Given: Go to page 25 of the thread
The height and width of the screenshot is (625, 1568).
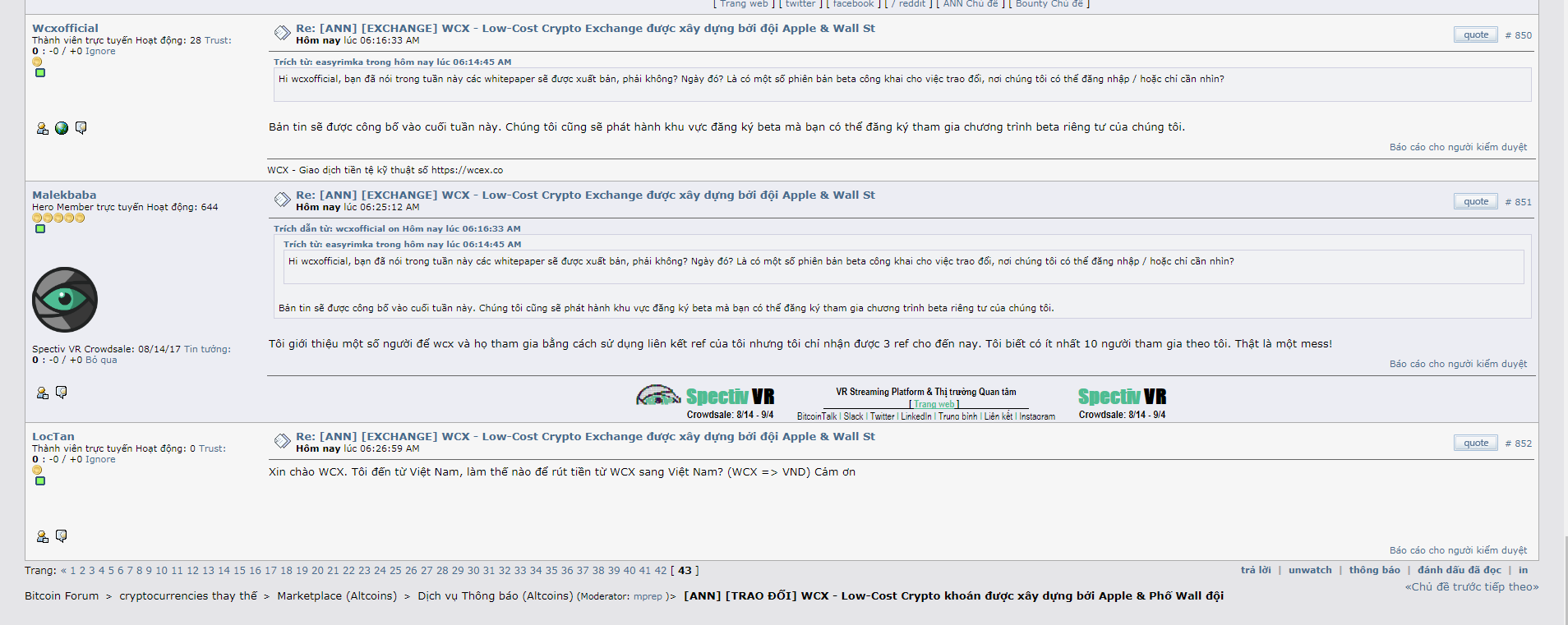Looking at the screenshot, I should (395, 570).
